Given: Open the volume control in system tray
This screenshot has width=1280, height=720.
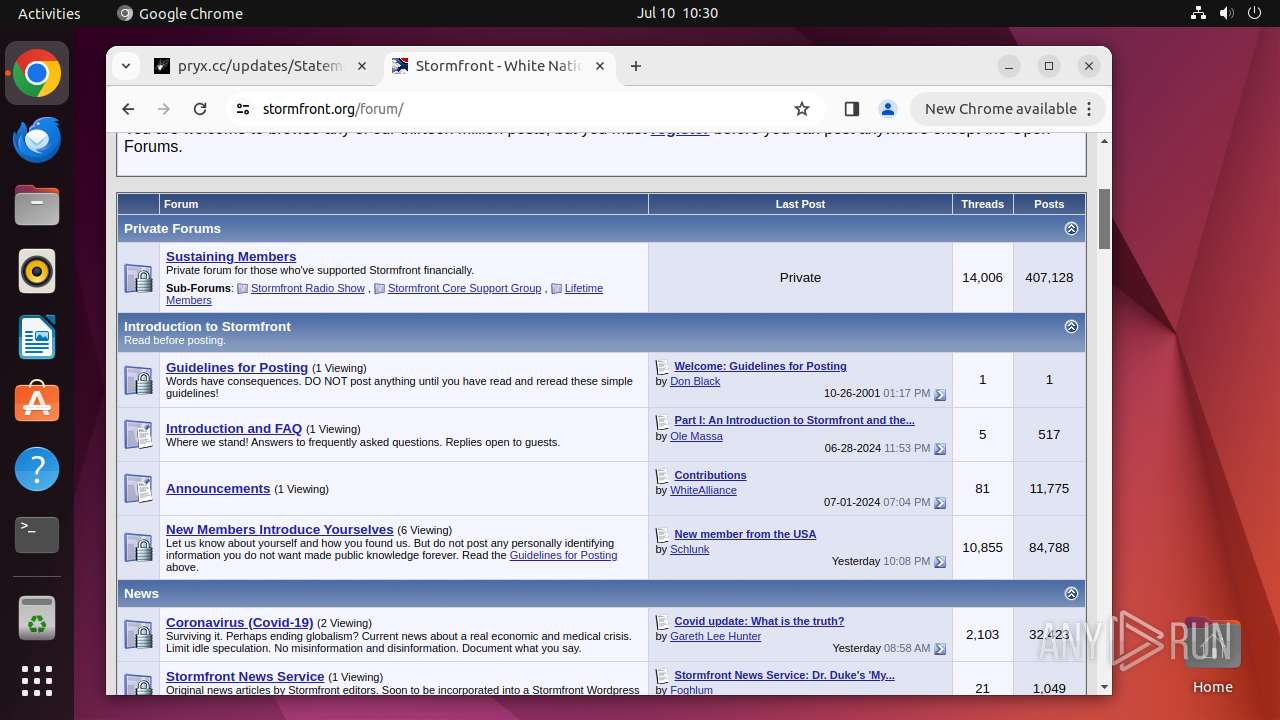Looking at the screenshot, I should [1227, 13].
